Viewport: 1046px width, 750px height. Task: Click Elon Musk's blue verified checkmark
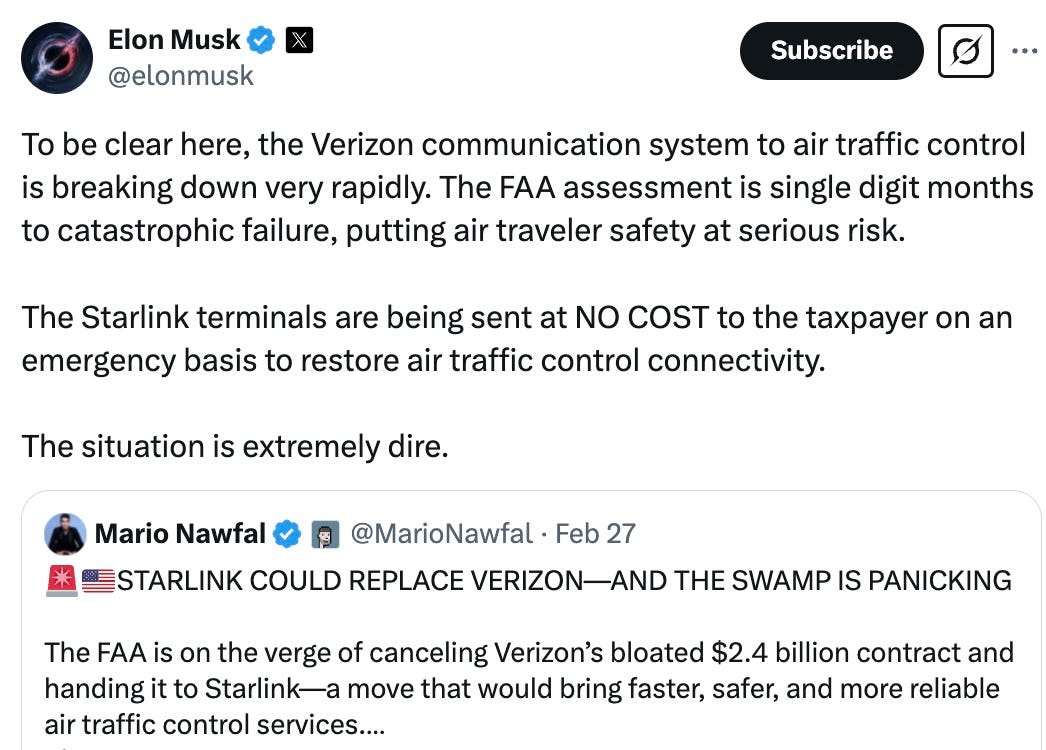[259, 39]
